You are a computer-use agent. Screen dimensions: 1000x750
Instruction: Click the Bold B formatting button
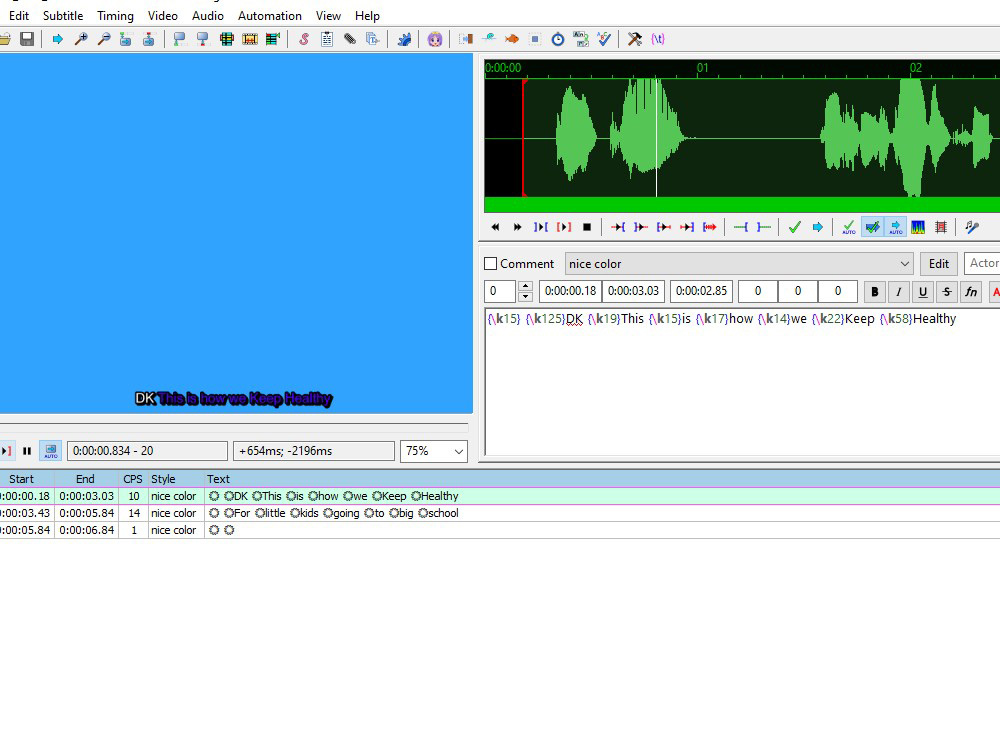tap(875, 291)
